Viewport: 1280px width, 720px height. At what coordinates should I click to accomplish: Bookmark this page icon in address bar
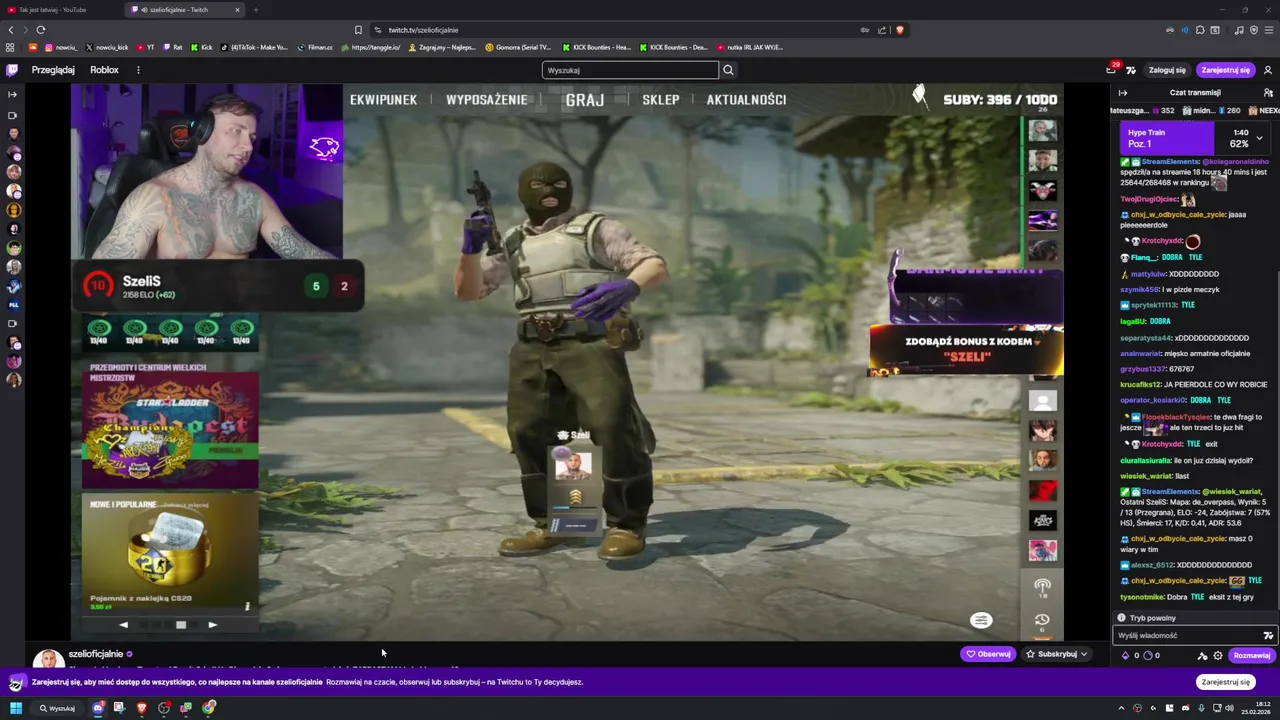click(358, 30)
